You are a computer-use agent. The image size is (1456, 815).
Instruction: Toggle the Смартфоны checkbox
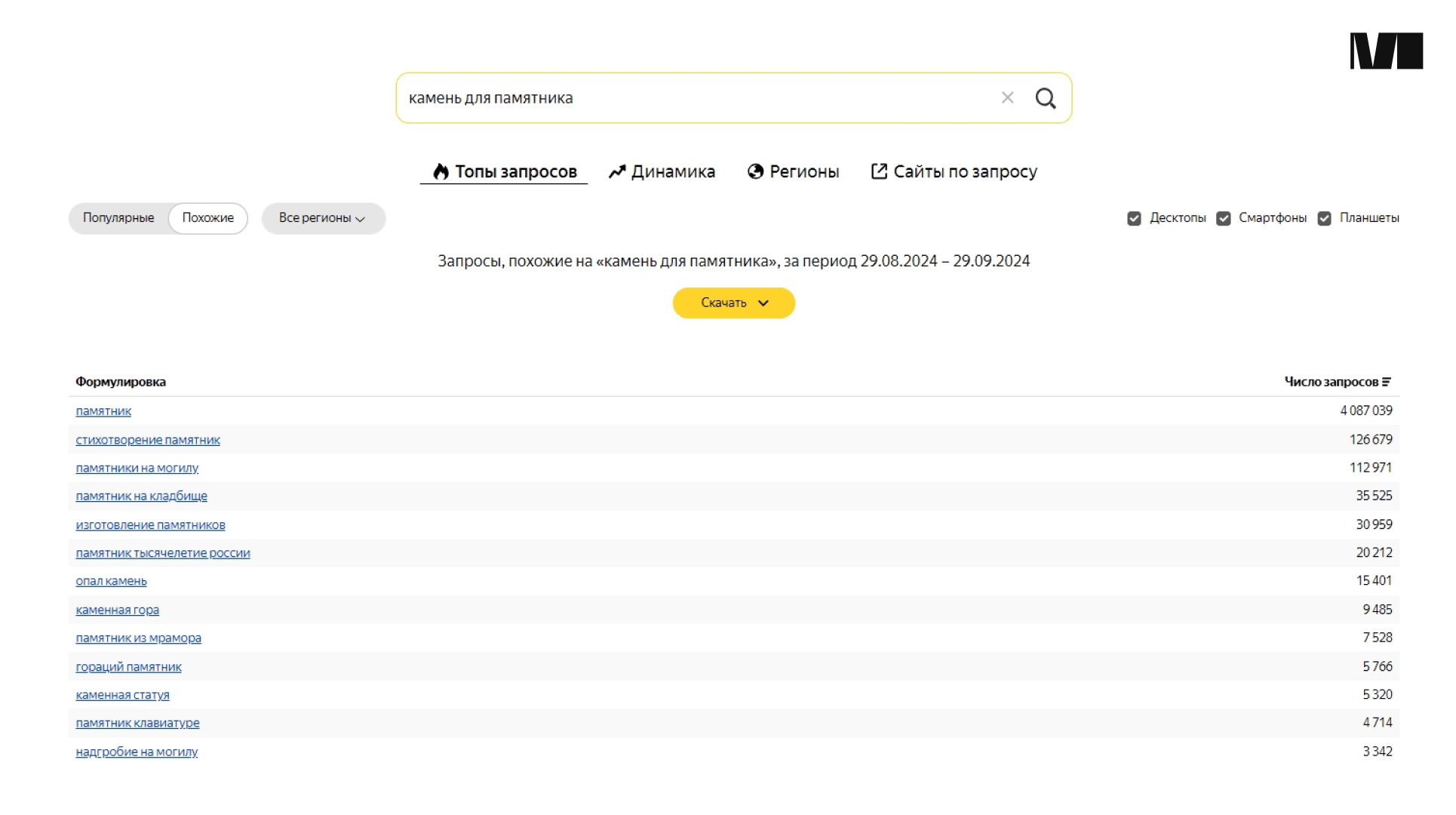coord(1224,219)
